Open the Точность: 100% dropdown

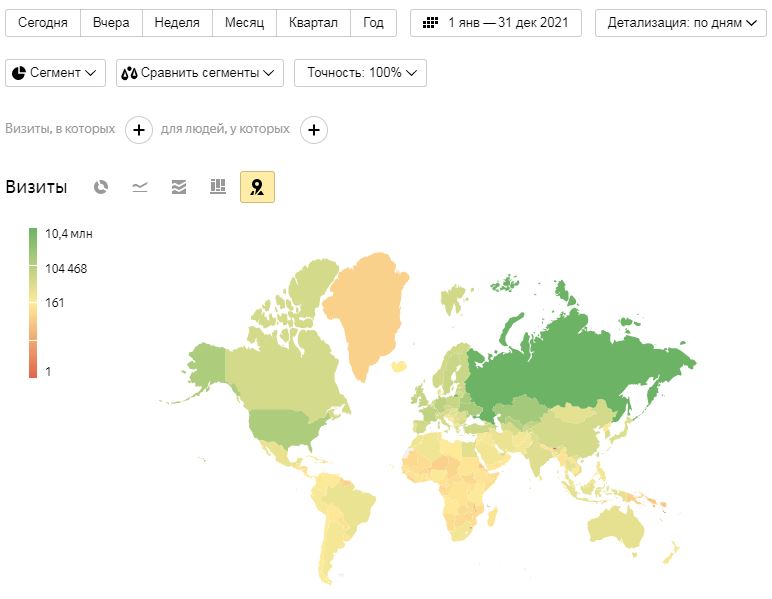pyautogui.click(x=360, y=73)
